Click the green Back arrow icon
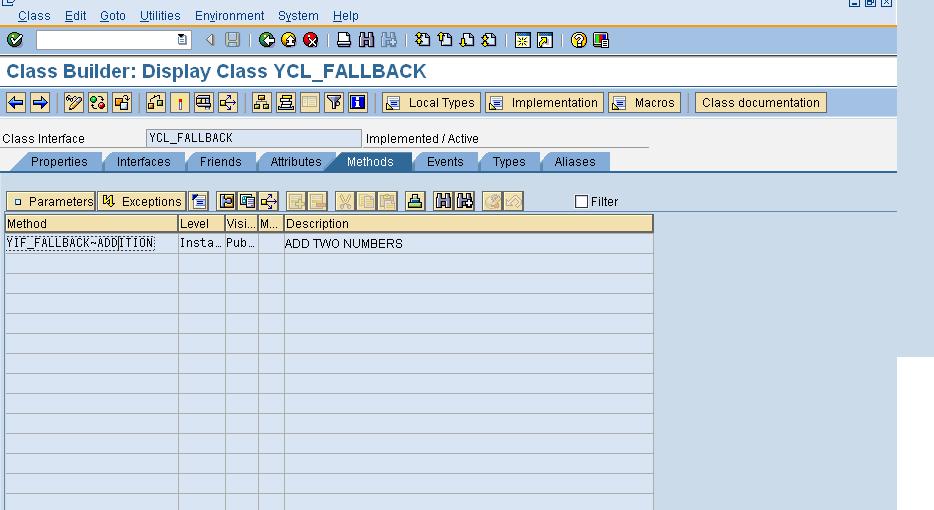This screenshot has width=934, height=510. coord(266,40)
